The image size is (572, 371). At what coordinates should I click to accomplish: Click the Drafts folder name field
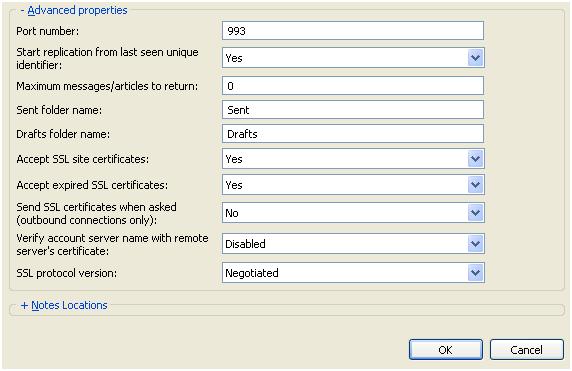click(x=353, y=134)
